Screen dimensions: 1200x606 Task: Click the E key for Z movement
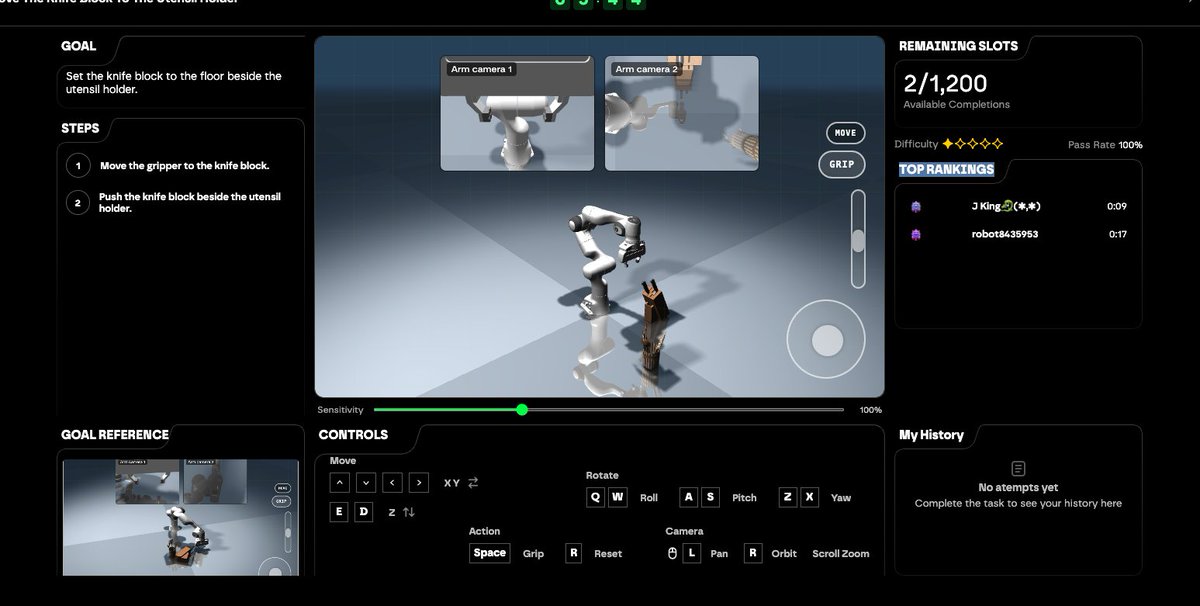[x=340, y=512]
